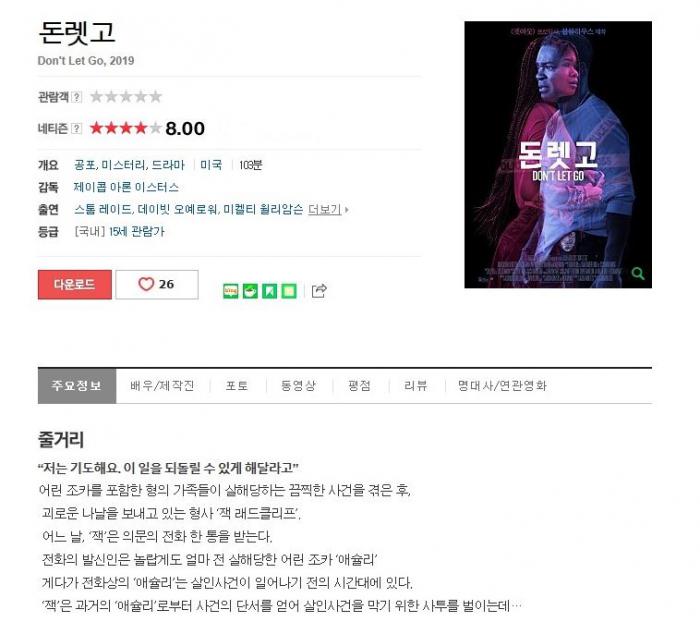Viewport: 700px width, 622px height.
Task: Share to Naver blog icon
Action: tap(230, 291)
